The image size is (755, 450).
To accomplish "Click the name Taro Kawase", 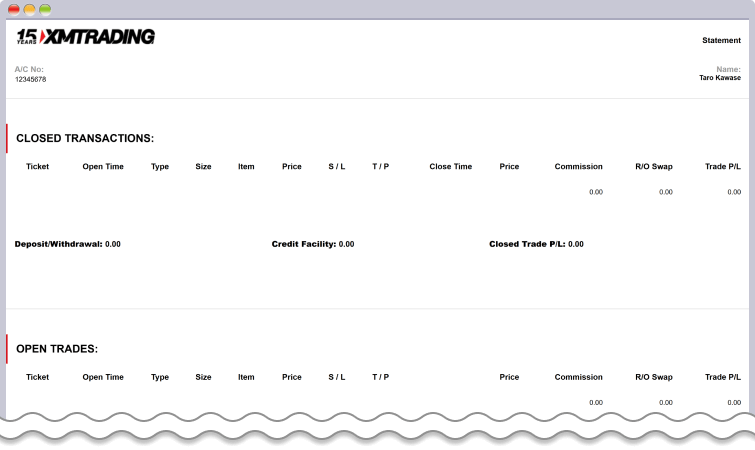I will click(x=719, y=77).
